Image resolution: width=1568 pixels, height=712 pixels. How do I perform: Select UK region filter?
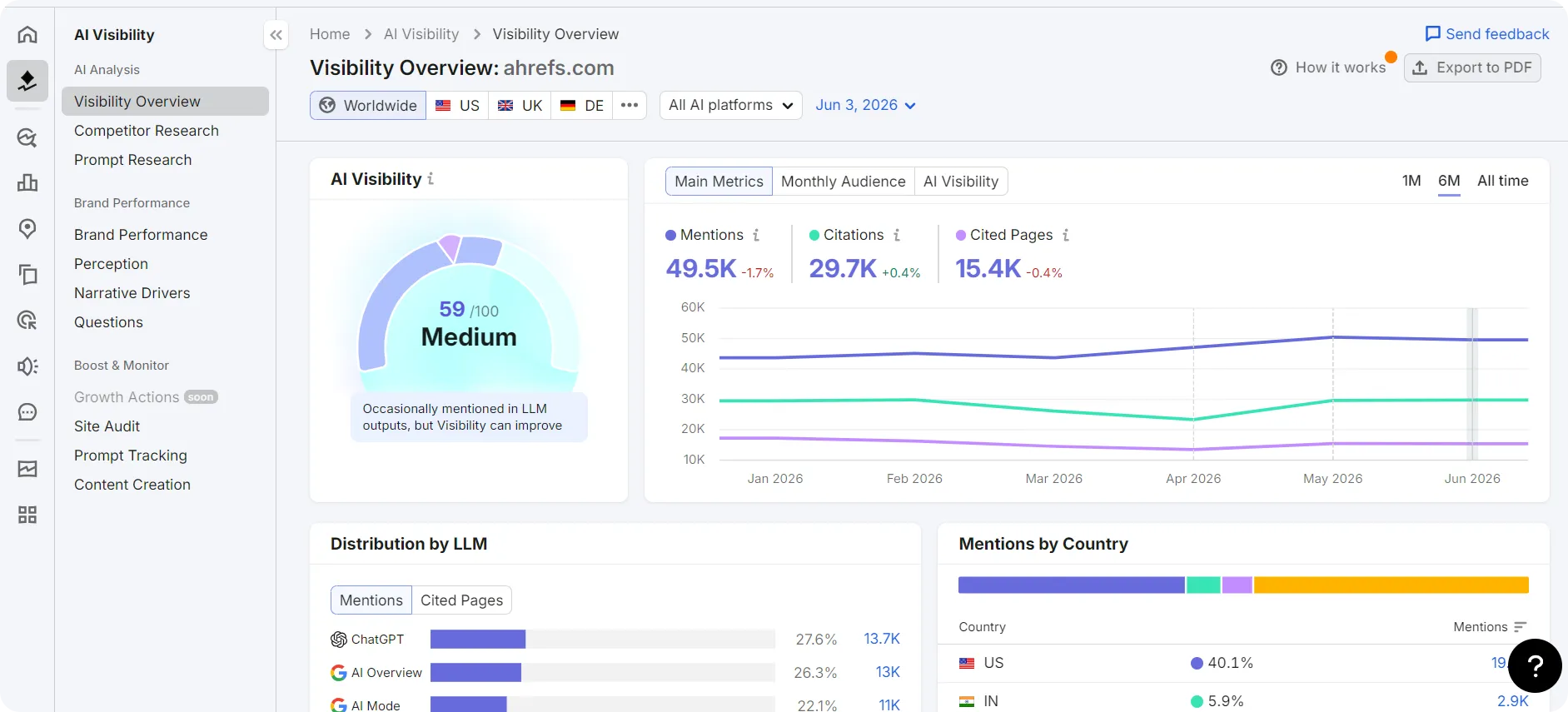coord(520,106)
